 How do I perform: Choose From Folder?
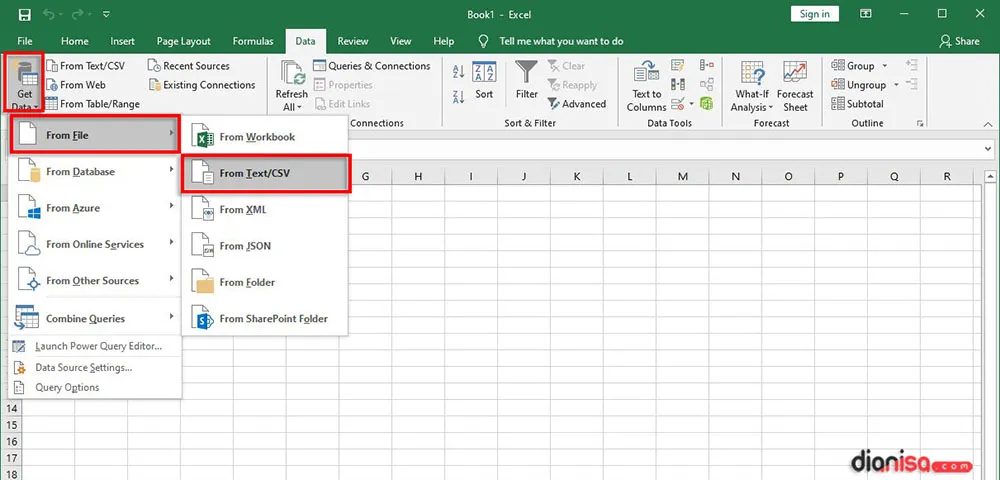[265, 282]
